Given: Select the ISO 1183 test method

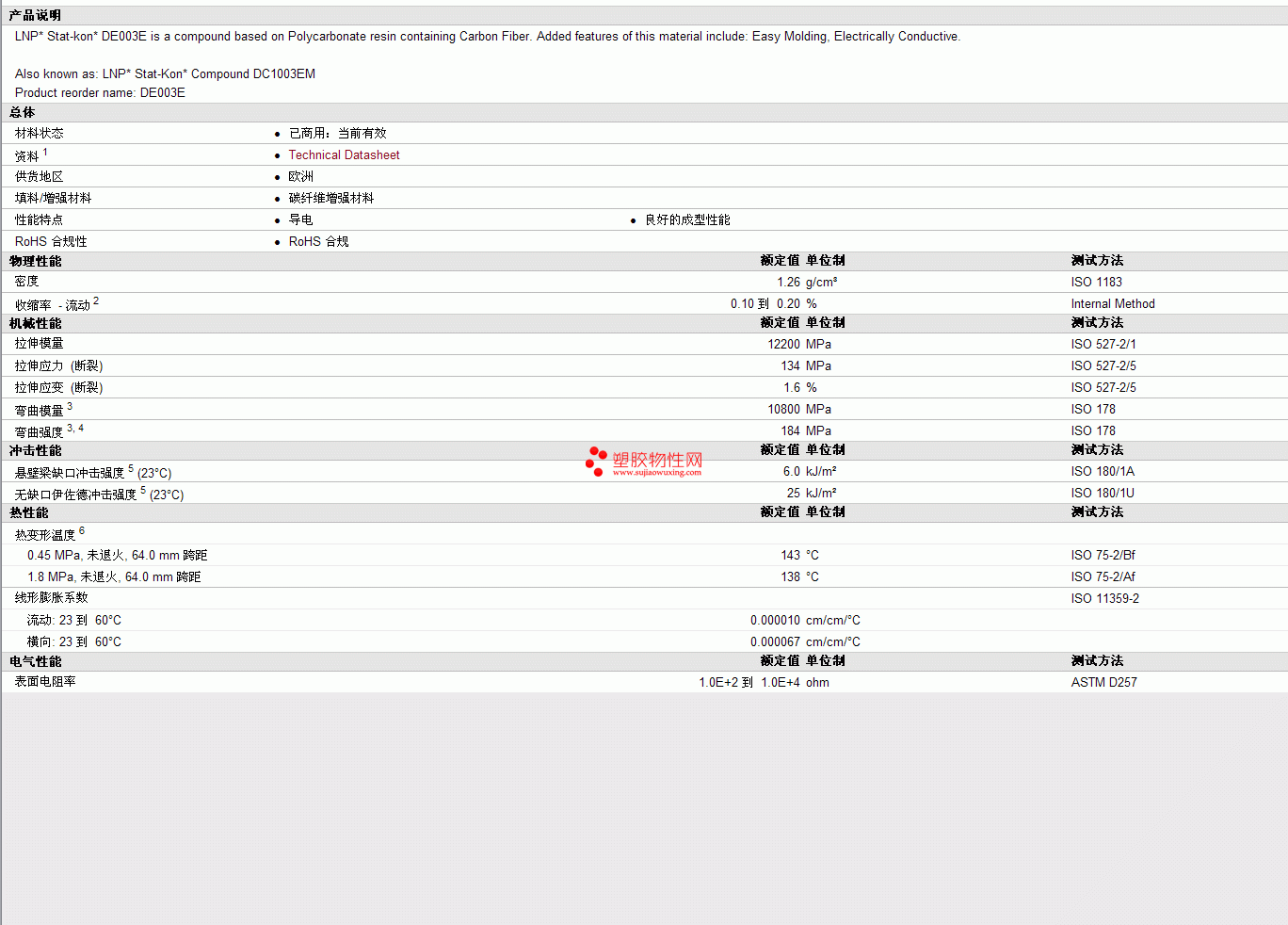Looking at the screenshot, I should click(1096, 283).
